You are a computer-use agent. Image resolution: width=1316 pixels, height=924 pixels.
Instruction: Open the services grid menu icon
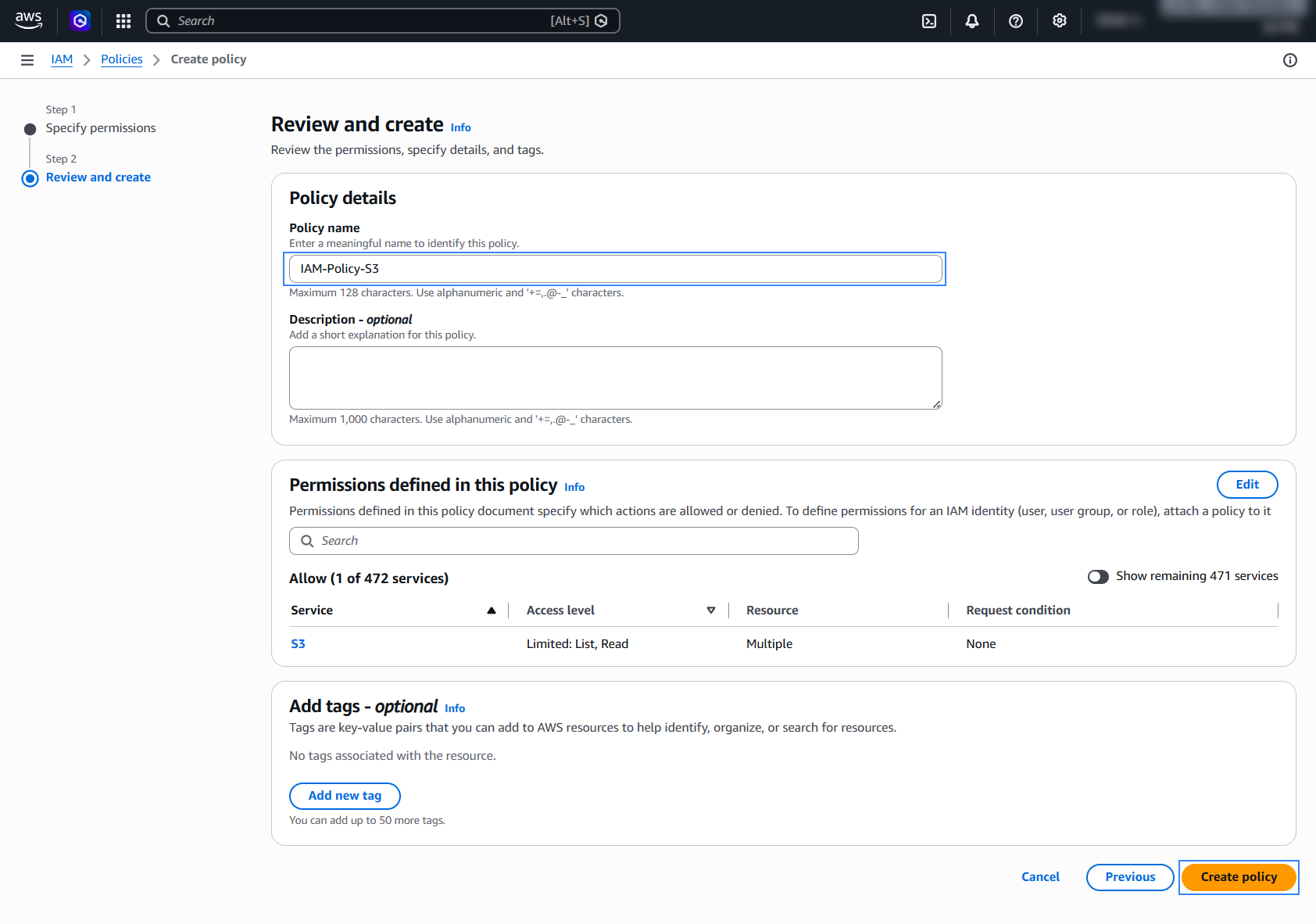[123, 21]
